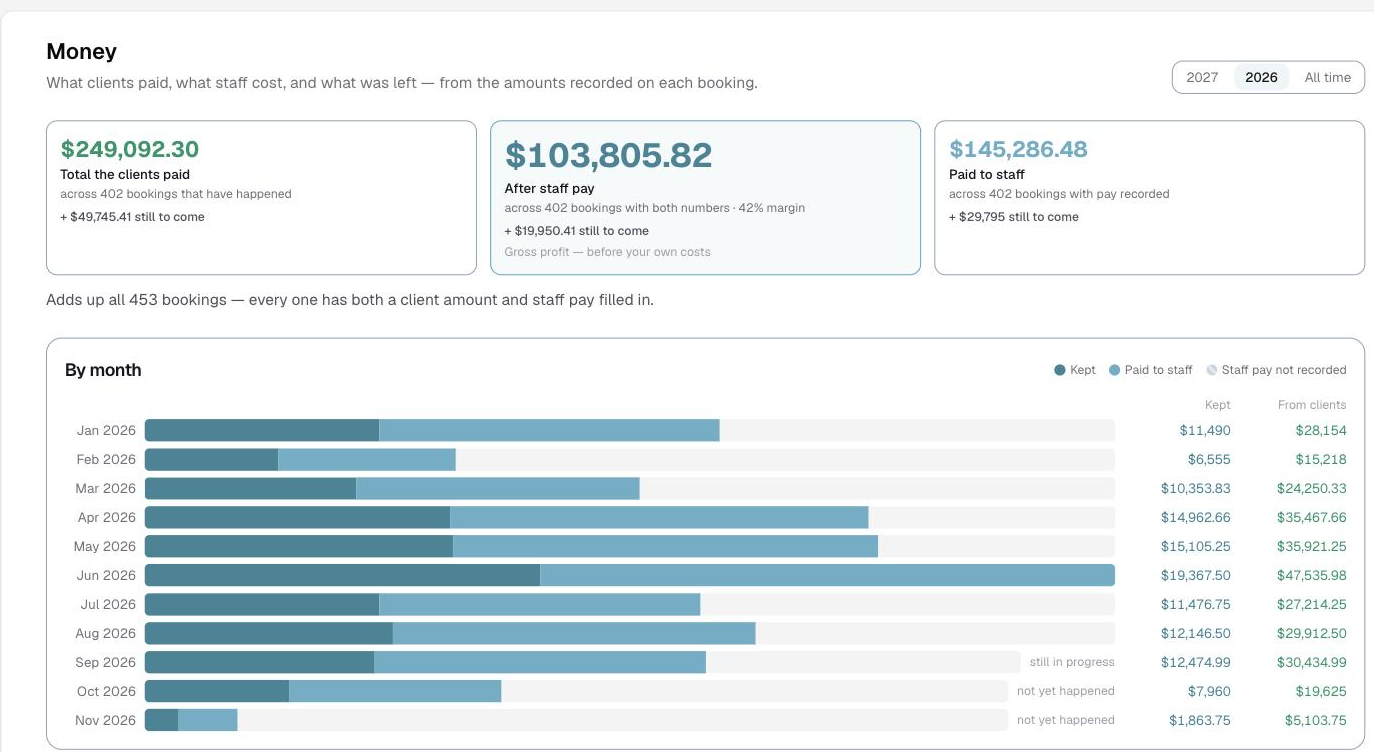
Task: Click the 'Adds up all 453 bookings' sentence
Action: point(350,300)
